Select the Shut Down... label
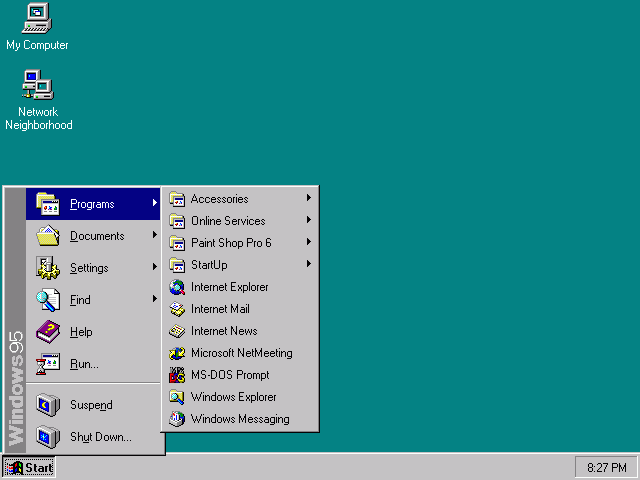This screenshot has width=640, height=480. (x=101, y=437)
